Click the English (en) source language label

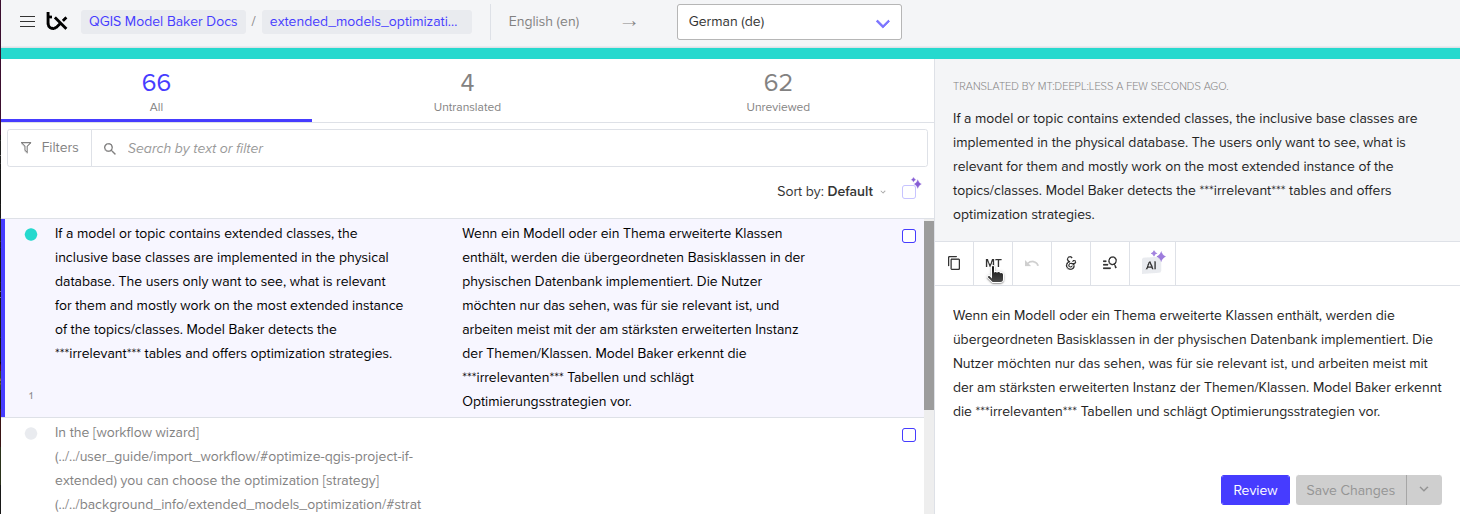click(x=543, y=22)
